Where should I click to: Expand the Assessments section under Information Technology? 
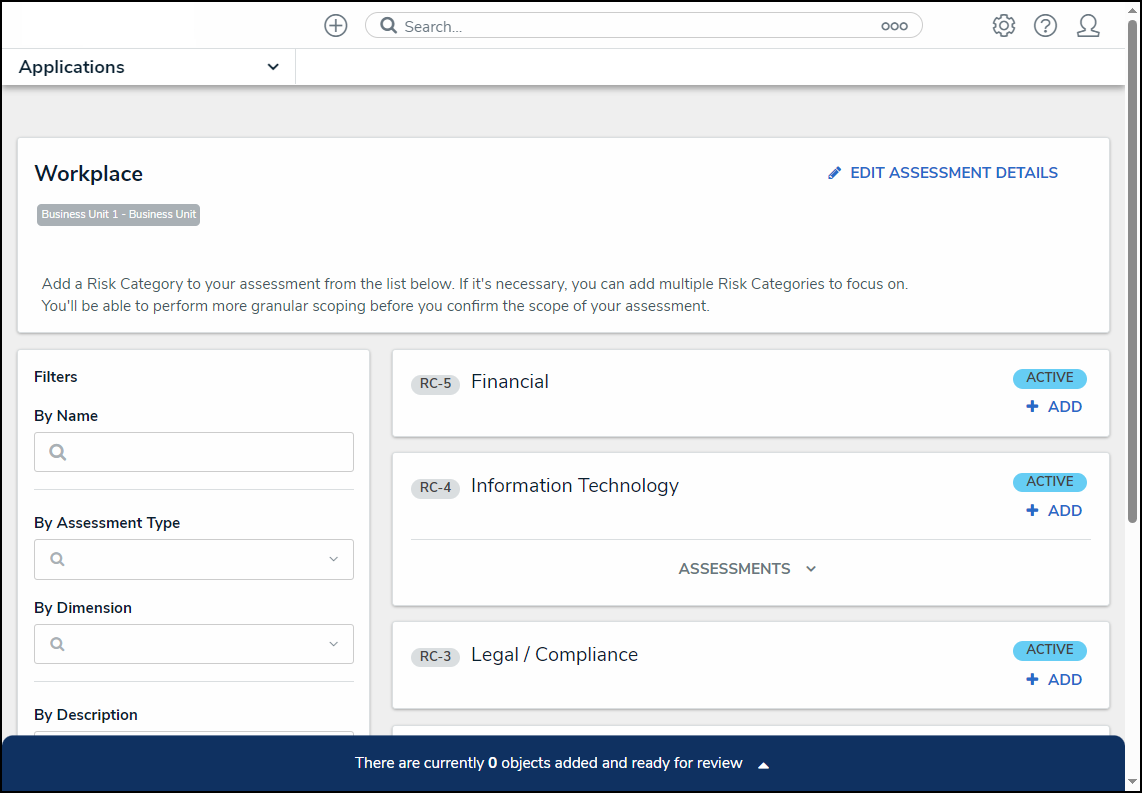749,569
